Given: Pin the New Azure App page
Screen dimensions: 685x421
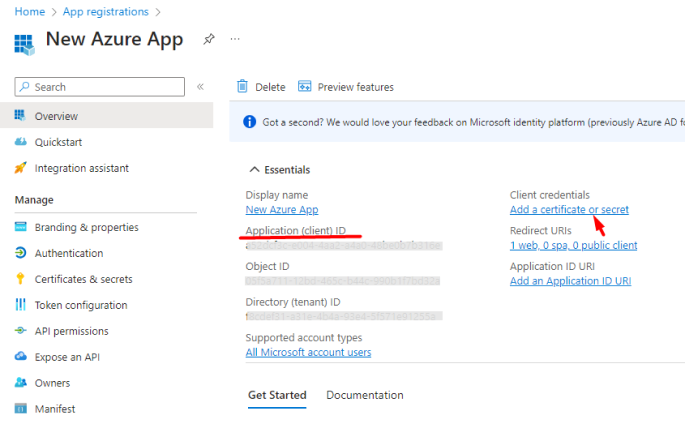Looking at the screenshot, I should click(209, 39).
